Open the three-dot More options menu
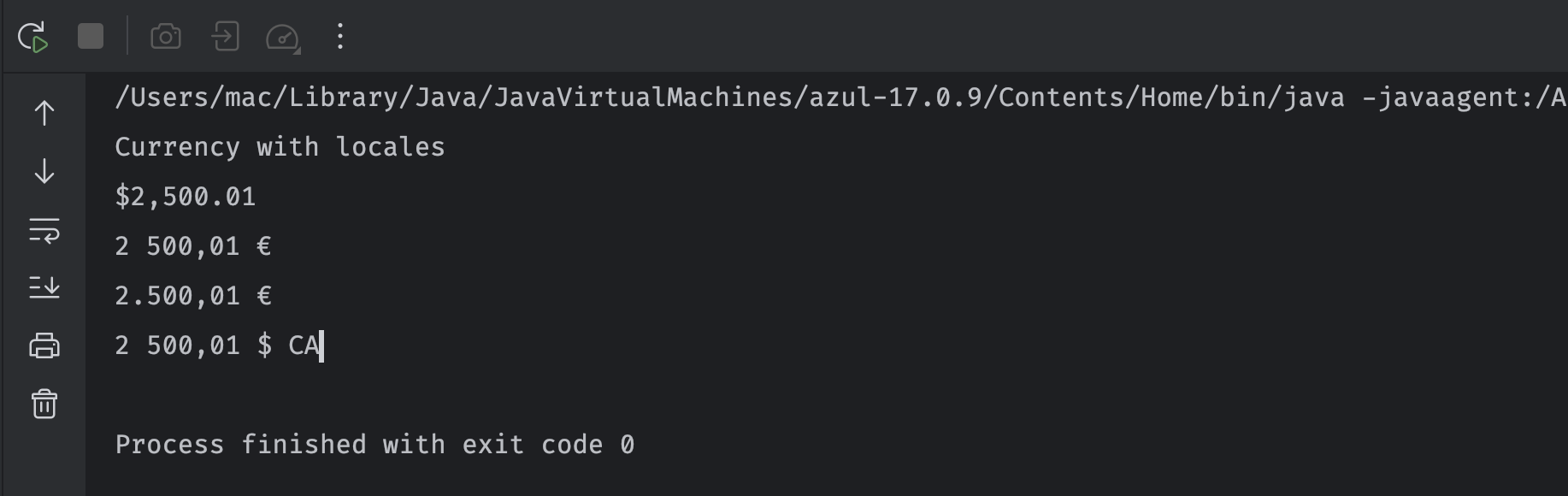The image size is (1568, 496). [x=340, y=36]
